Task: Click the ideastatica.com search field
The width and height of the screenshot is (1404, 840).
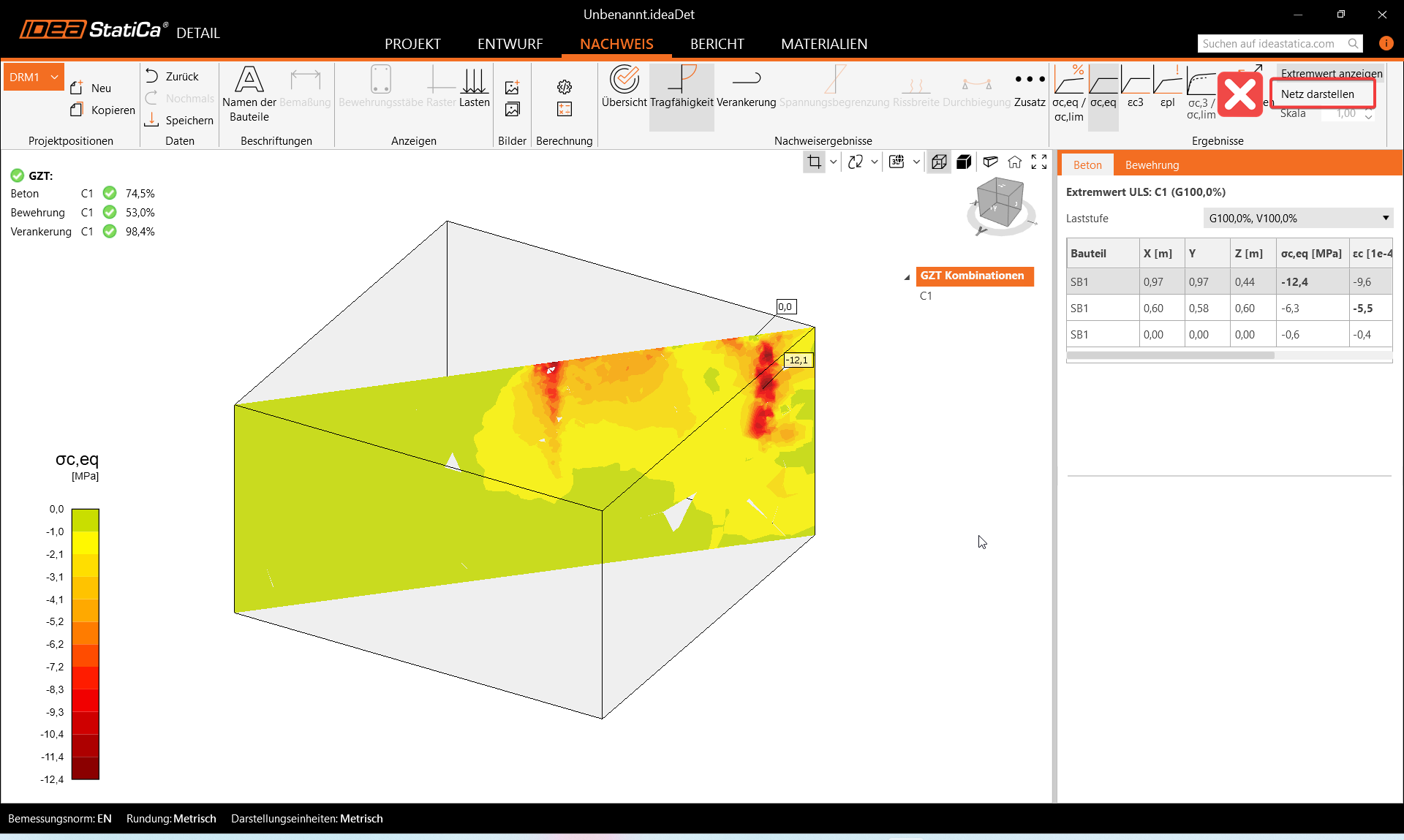Action: tap(1269, 44)
